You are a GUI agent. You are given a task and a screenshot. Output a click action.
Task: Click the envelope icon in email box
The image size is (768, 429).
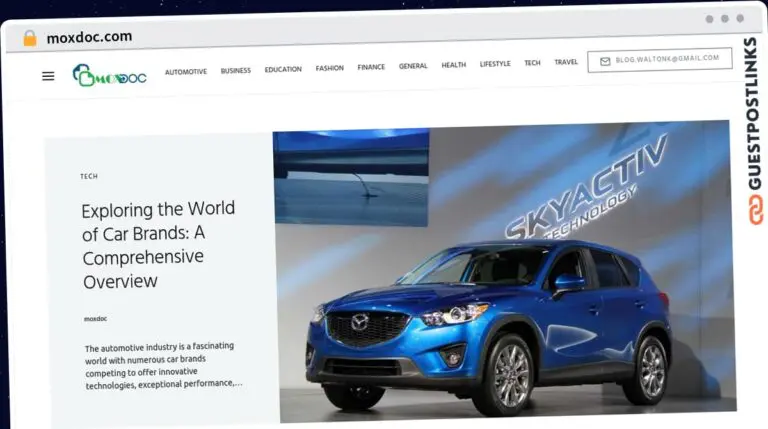coord(605,60)
